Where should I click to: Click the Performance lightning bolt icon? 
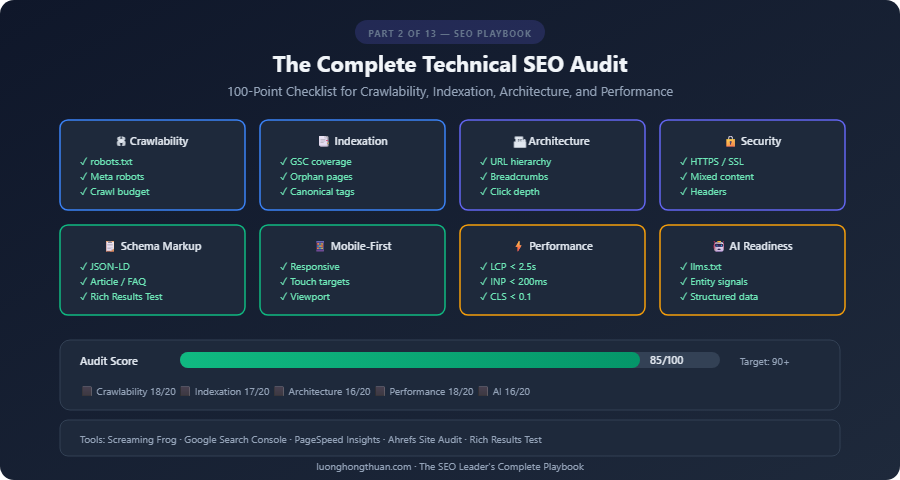pyautogui.click(x=519, y=246)
